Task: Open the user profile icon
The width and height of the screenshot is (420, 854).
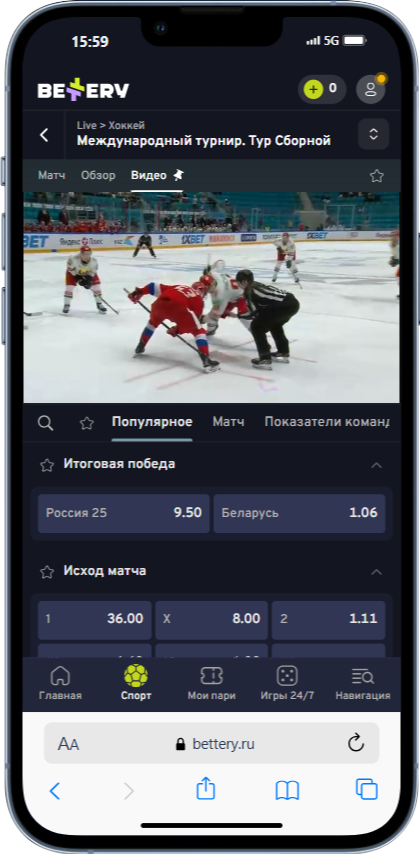Action: [x=371, y=89]
